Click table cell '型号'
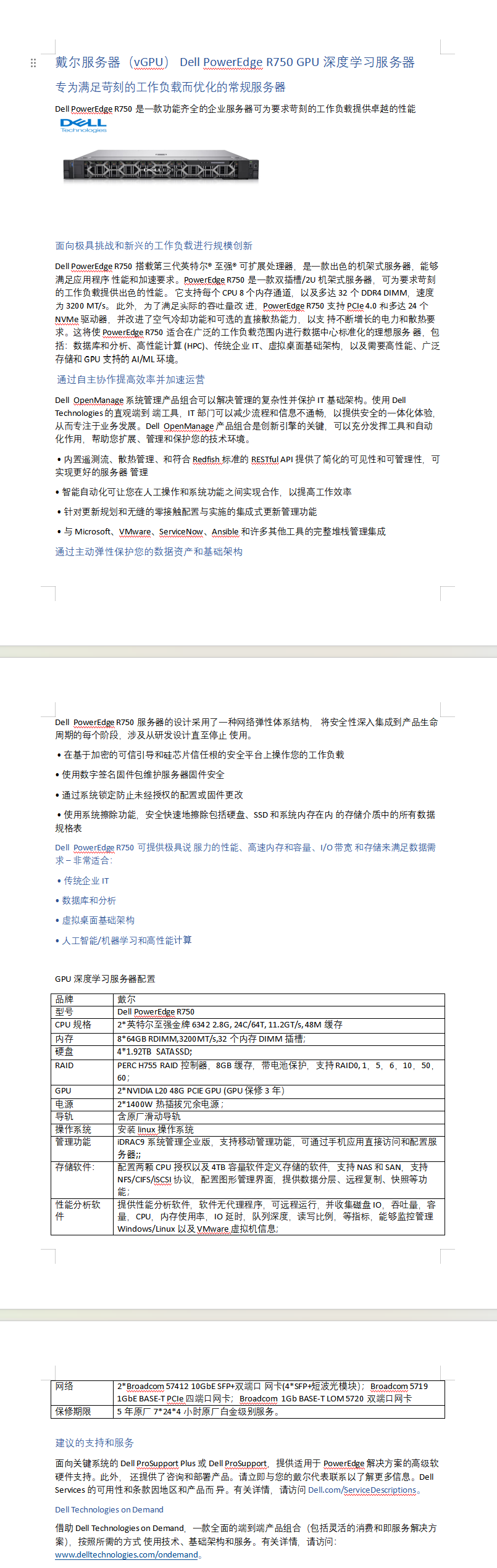 coord(82,1011)
